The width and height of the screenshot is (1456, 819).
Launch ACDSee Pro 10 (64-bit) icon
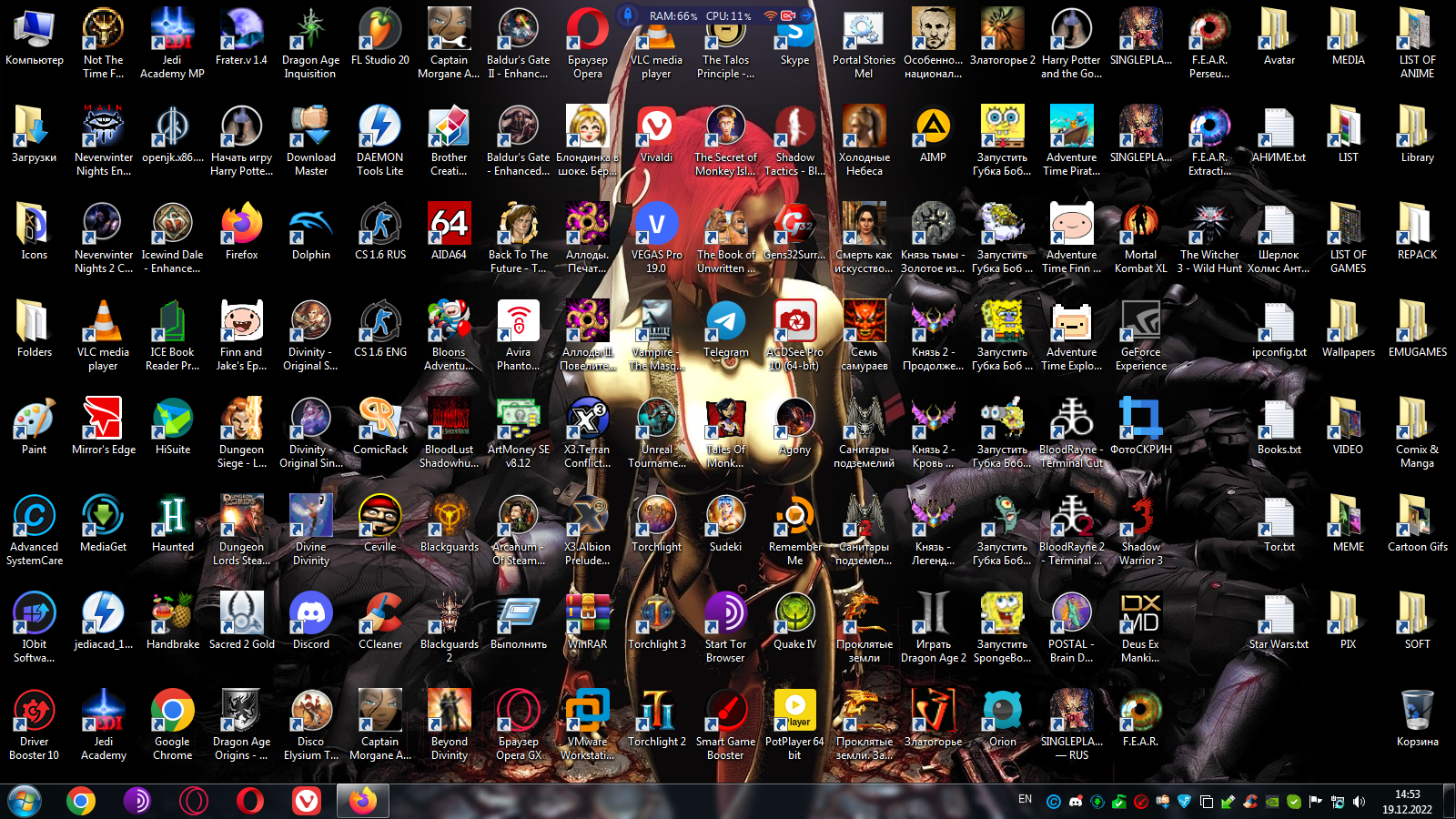(794, 335)
